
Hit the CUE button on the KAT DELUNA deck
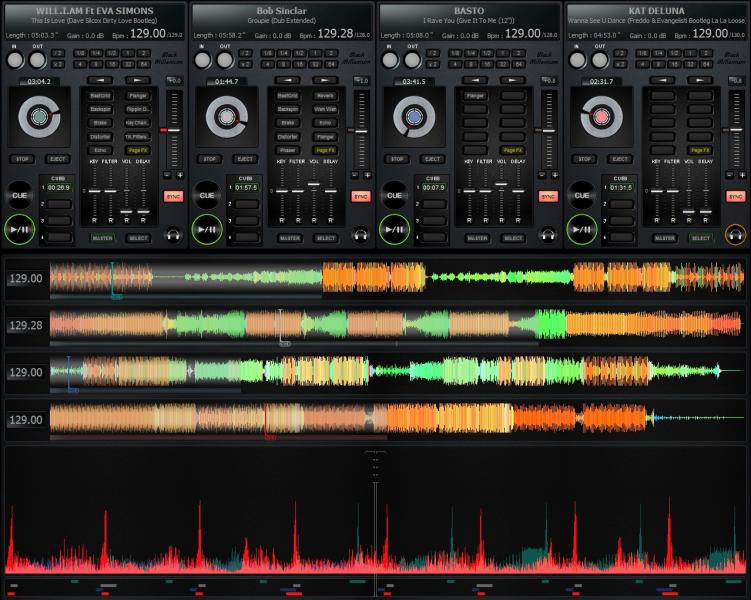click(582, 195)
